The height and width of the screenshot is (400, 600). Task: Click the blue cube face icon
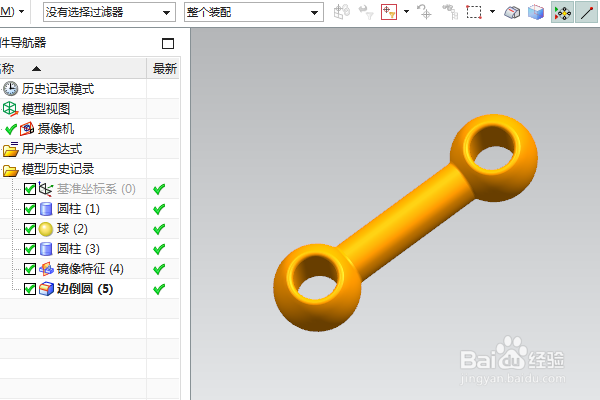536,13
